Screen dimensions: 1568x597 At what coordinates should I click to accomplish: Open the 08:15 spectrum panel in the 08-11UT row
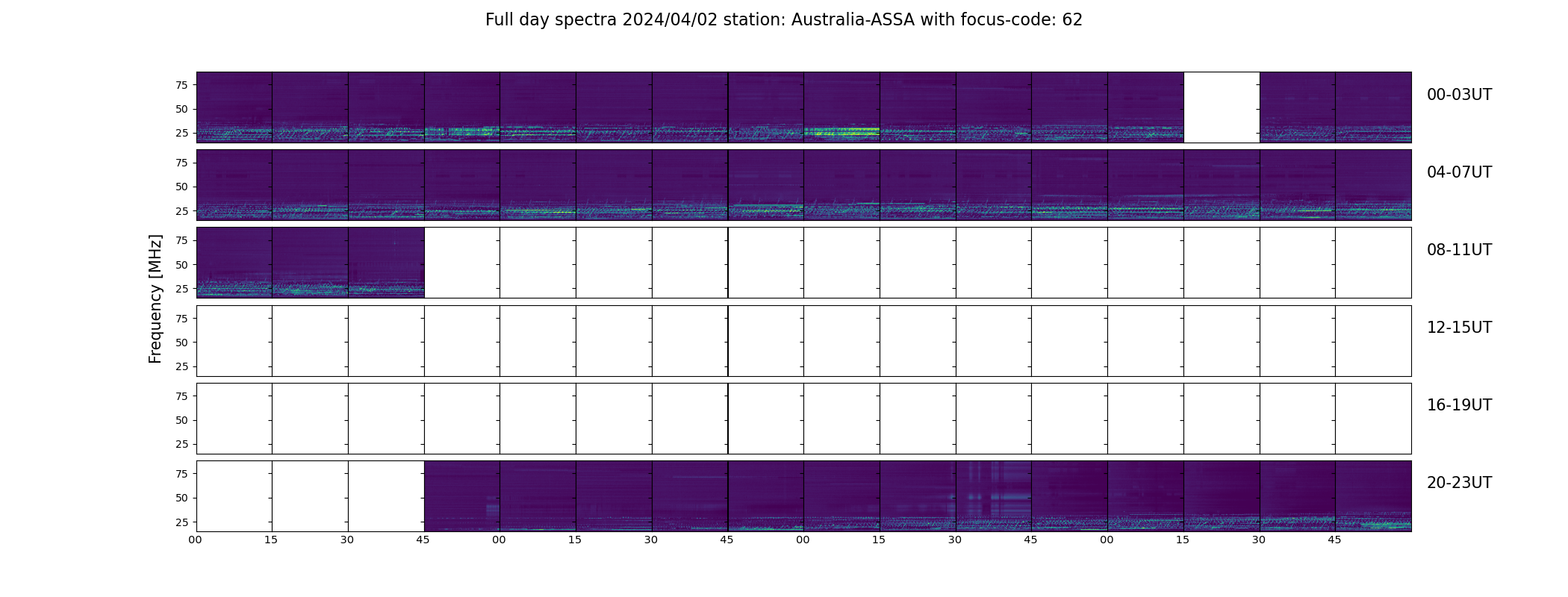pyautogui.click(x=310, y=263)
